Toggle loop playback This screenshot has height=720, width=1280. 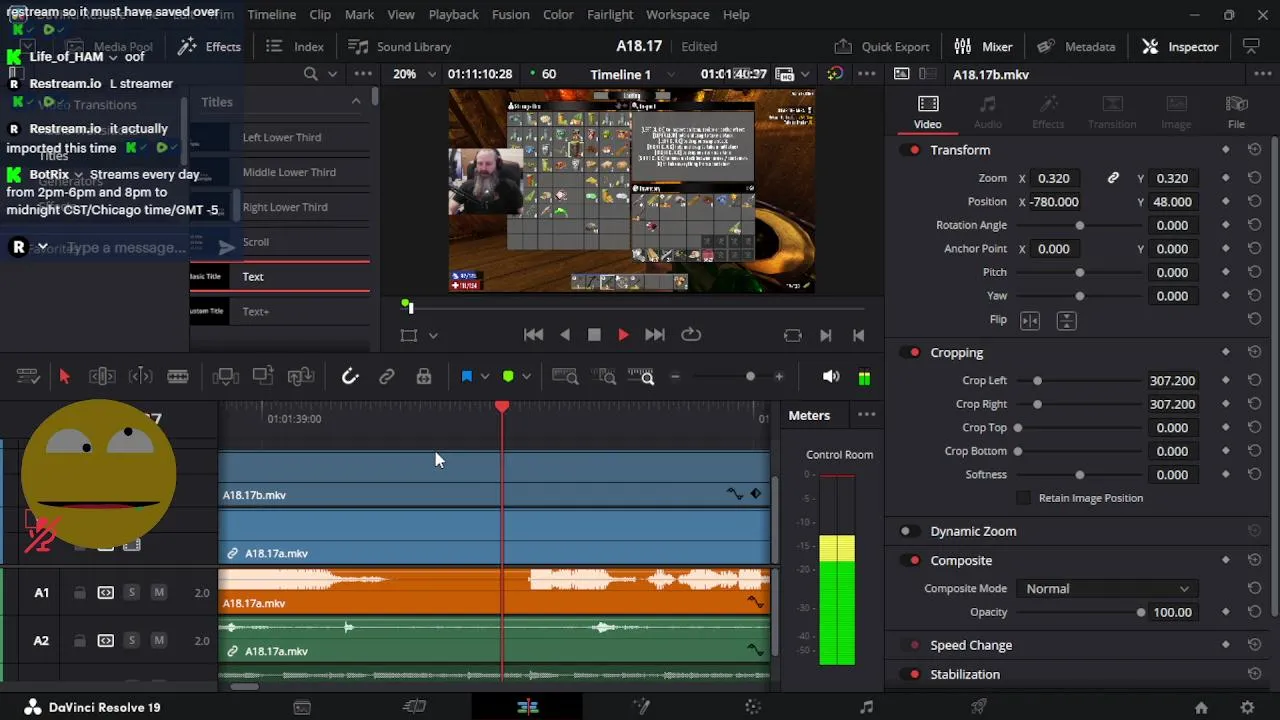tap(691, 335)
